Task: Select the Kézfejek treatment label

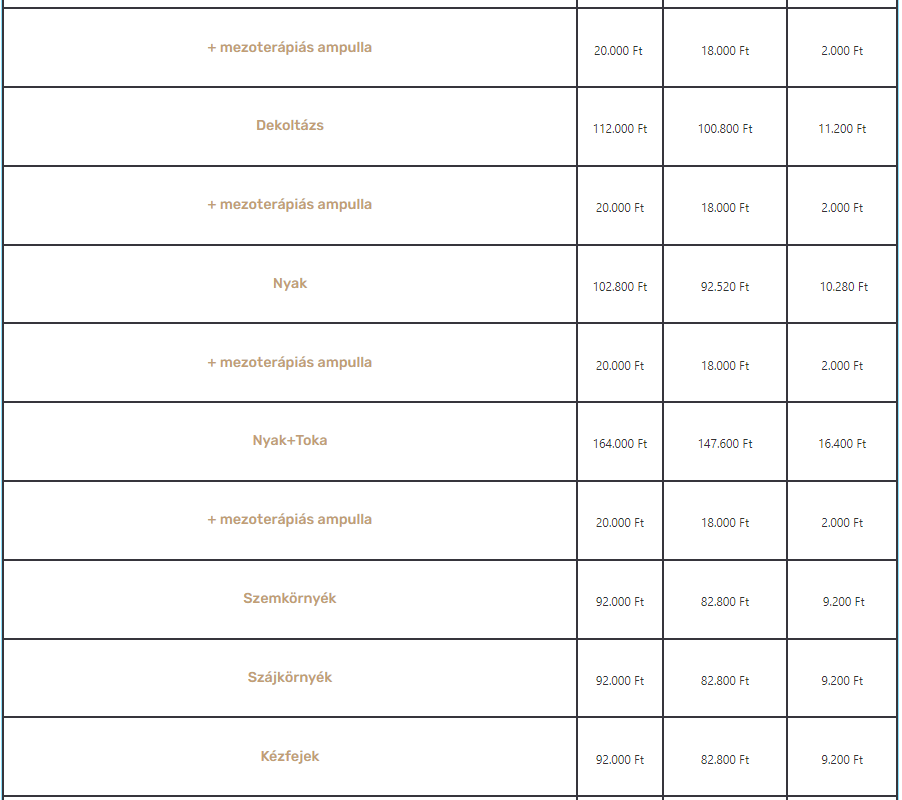Action: point(289,756)
